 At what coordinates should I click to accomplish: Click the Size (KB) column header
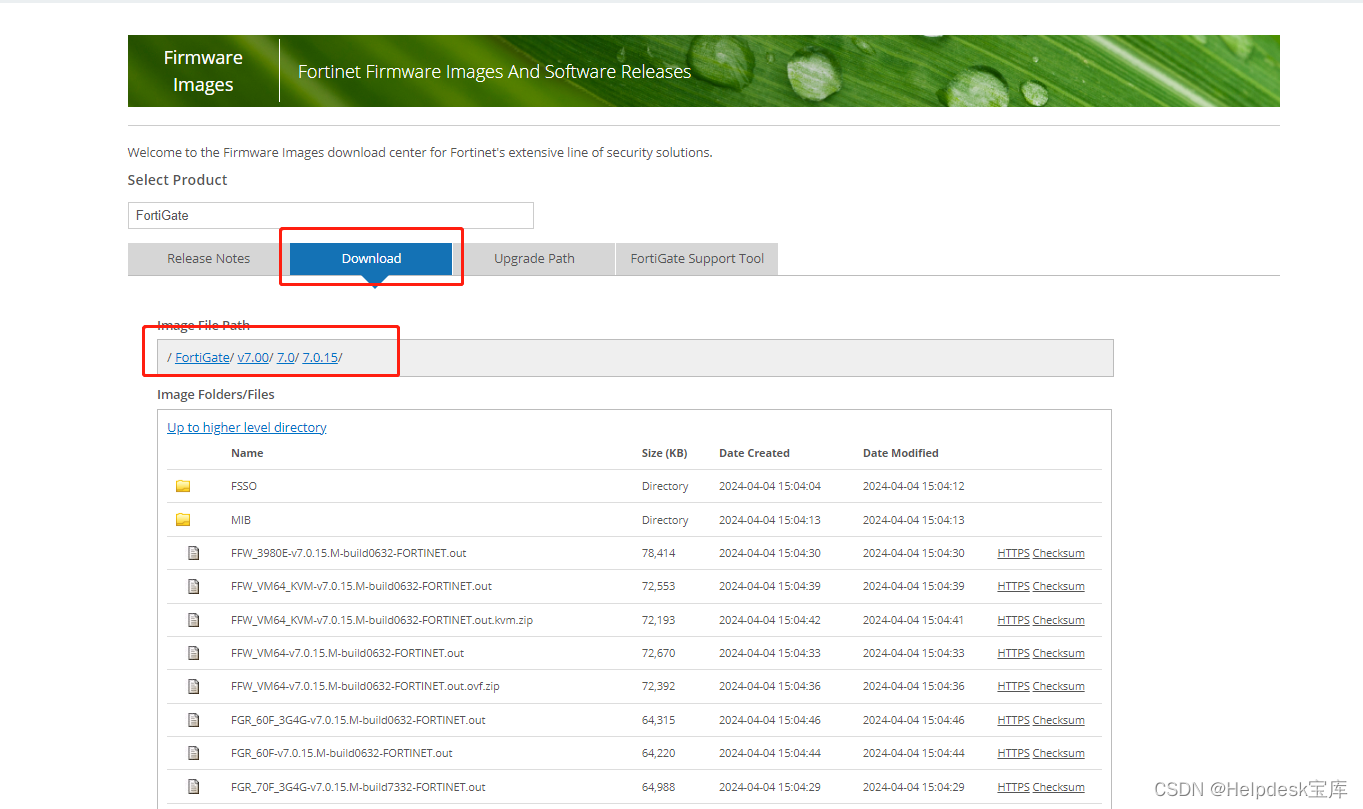[x=664, y=453]
